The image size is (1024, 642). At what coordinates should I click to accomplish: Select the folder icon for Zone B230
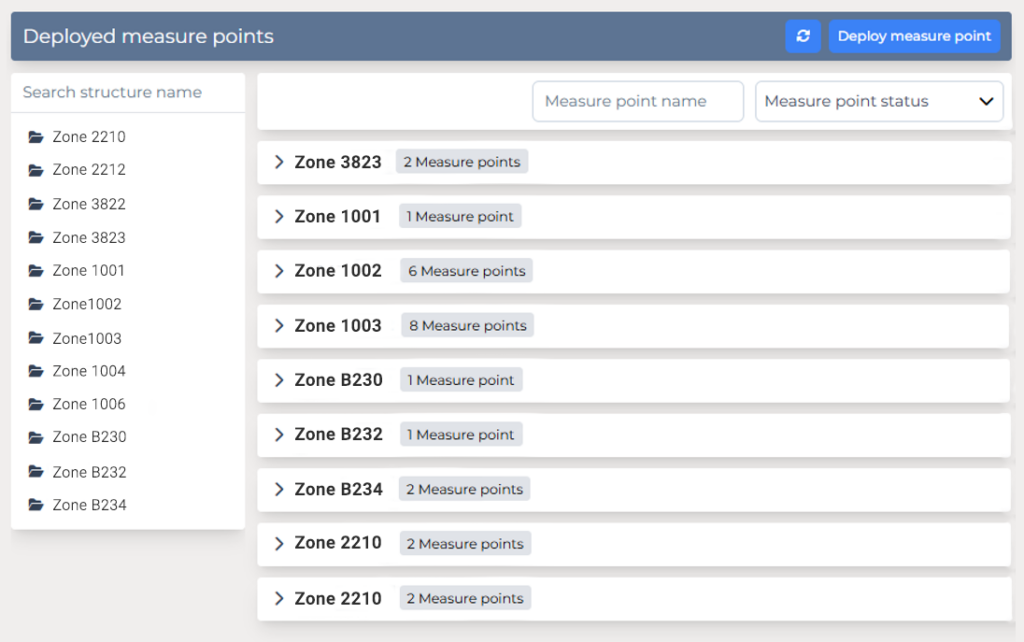pyautogui.click(x=33, y=437)
